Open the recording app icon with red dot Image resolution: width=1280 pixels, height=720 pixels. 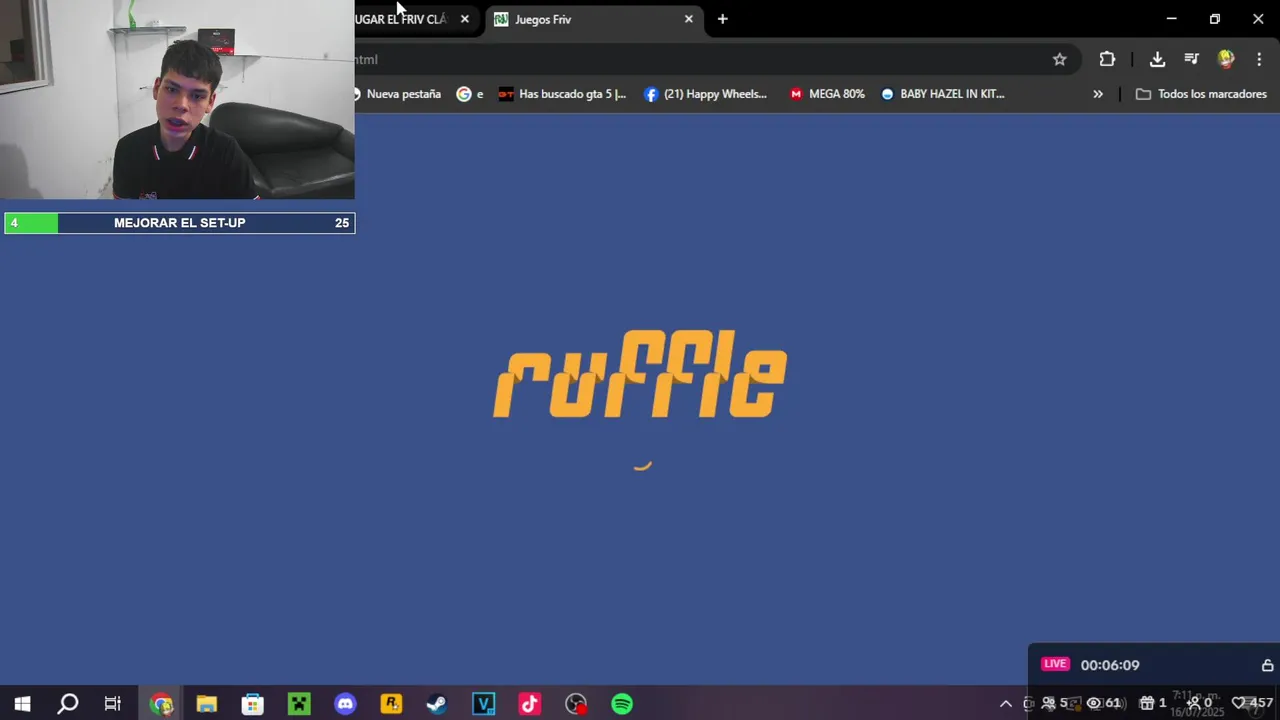[576, 704]
